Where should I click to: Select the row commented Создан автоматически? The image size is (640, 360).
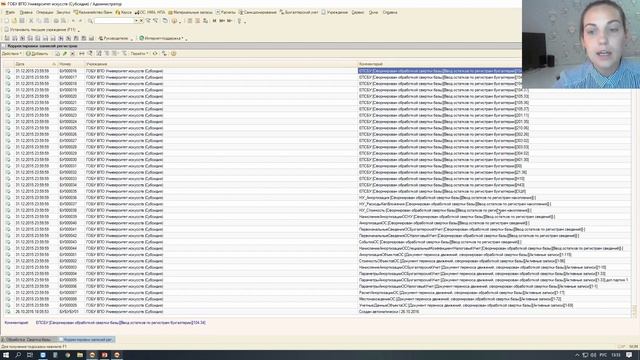tap(316, 311)
